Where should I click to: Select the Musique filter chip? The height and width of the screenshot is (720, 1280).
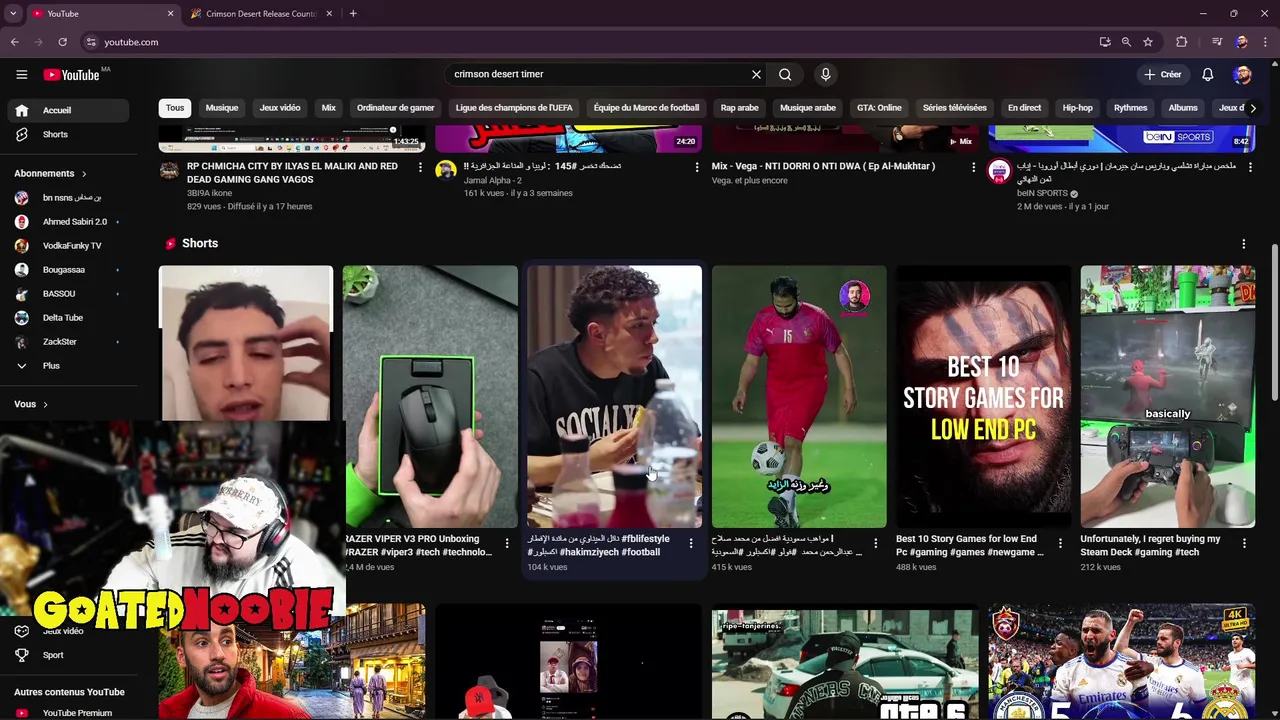(x=222, y=108)
